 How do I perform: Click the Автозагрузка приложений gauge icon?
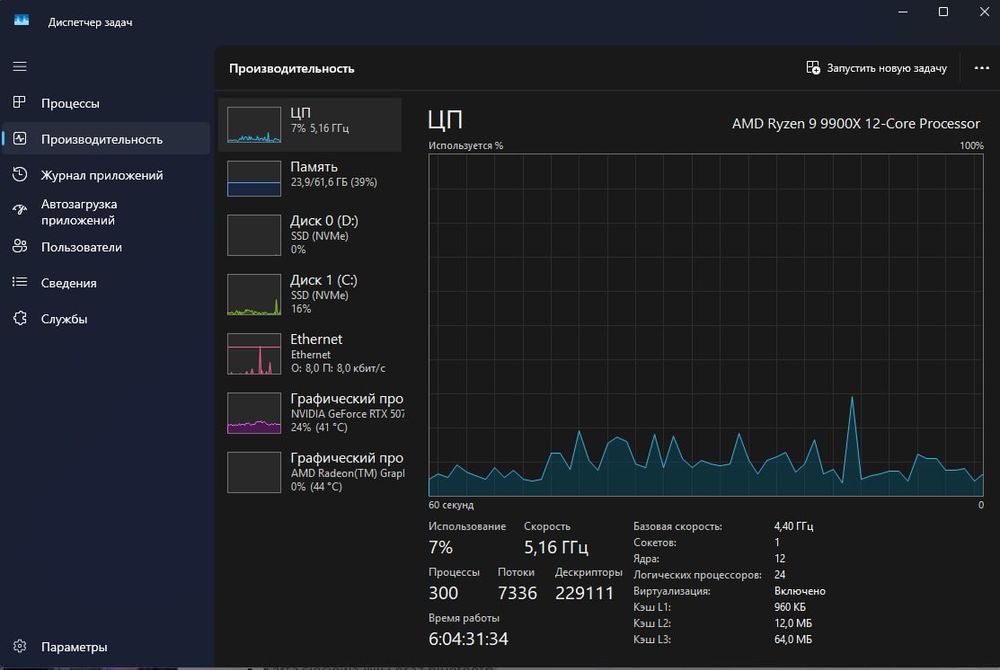click(x=20, y=210)
